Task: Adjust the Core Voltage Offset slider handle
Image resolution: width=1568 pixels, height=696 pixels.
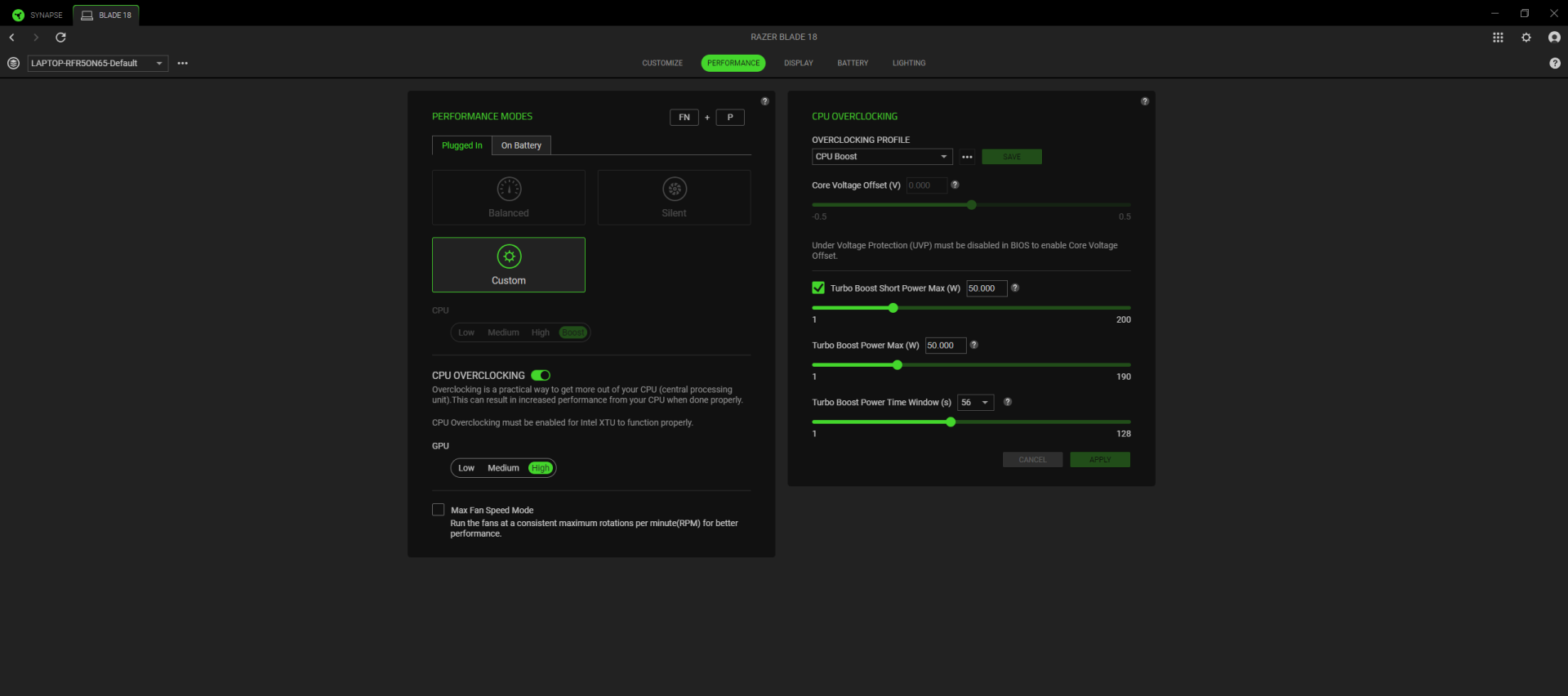Action: click(x=972, y=205)
